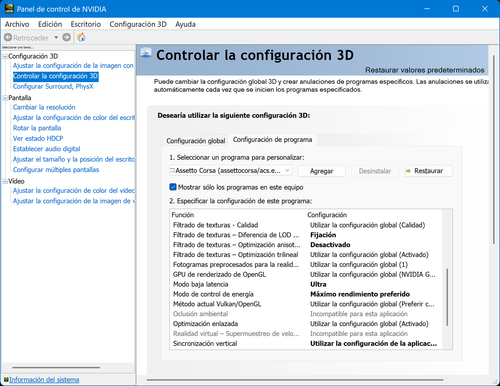Open Cambiar la resolución
The image size is (500, 386).
44,107
